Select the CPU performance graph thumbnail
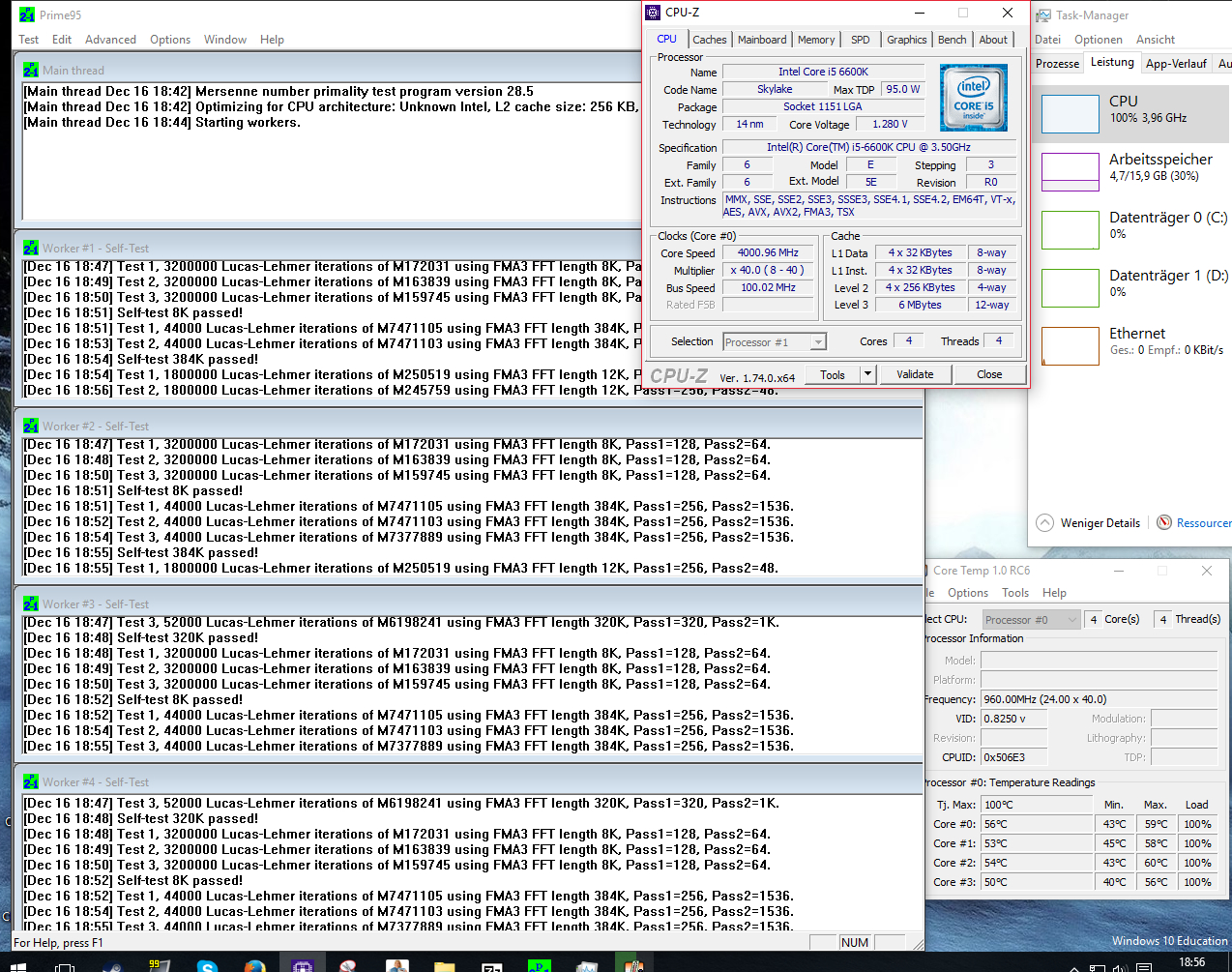Screen dimensions: 1232x972 [x=1071, y=114]
